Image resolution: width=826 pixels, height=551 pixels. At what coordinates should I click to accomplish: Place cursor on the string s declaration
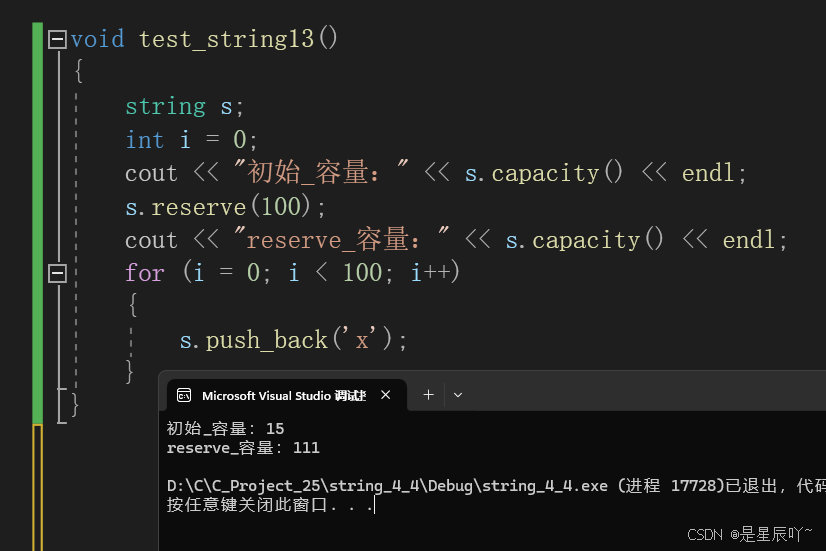pyautogui.click(x=184, y=106)
